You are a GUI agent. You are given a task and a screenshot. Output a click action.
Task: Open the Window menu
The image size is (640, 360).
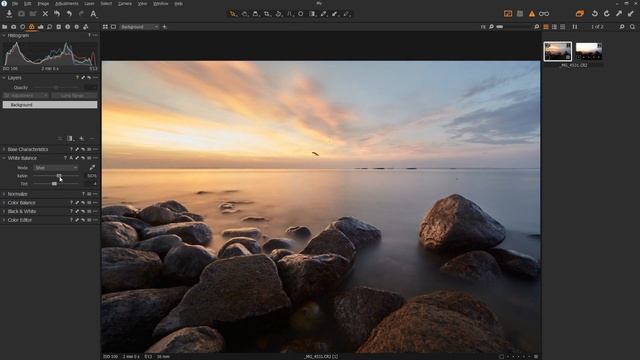(x=160, y=3)
